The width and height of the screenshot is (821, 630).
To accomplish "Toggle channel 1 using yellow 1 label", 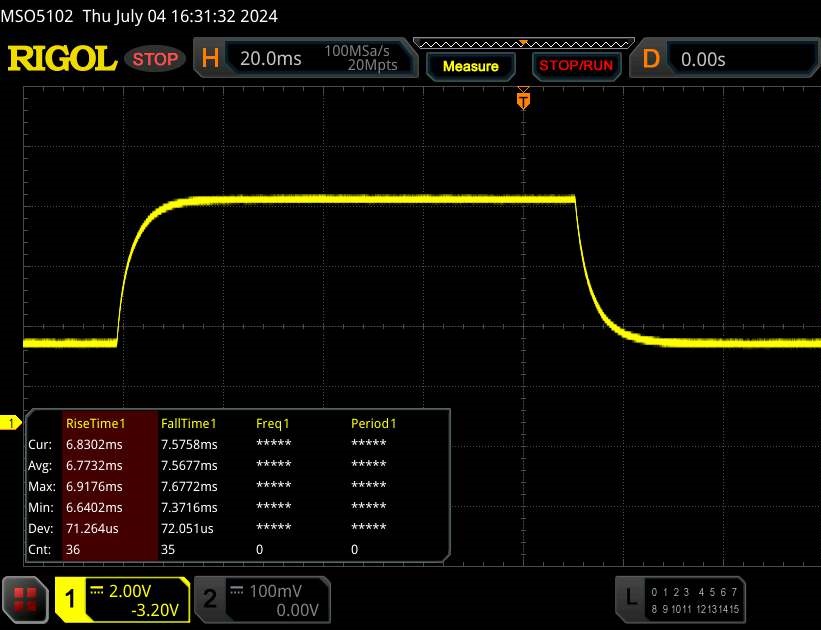I will point(71,599).
